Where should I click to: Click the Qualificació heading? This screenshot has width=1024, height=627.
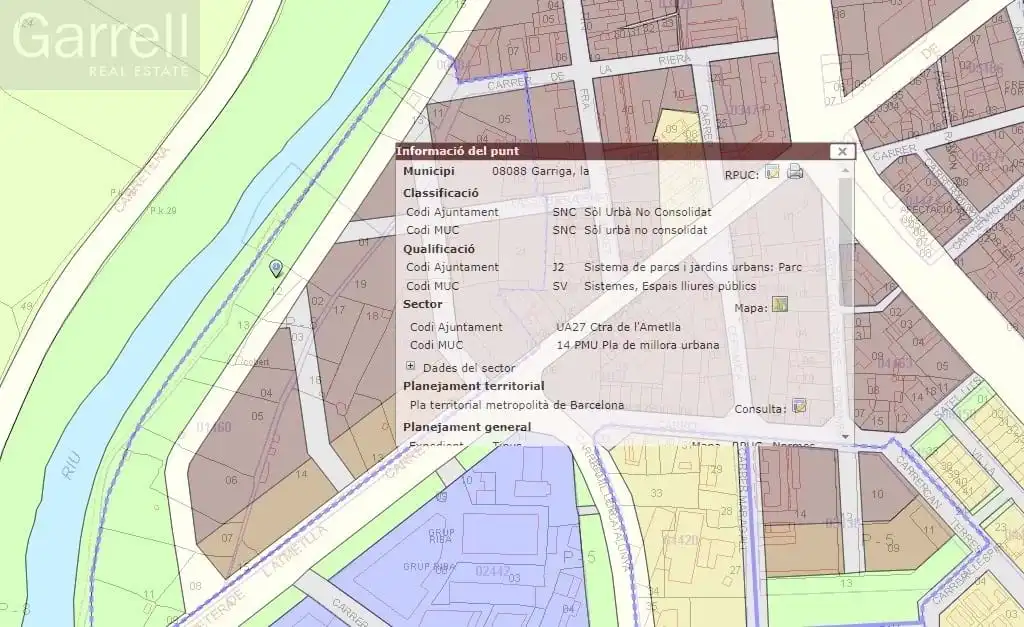click(439, 249)
